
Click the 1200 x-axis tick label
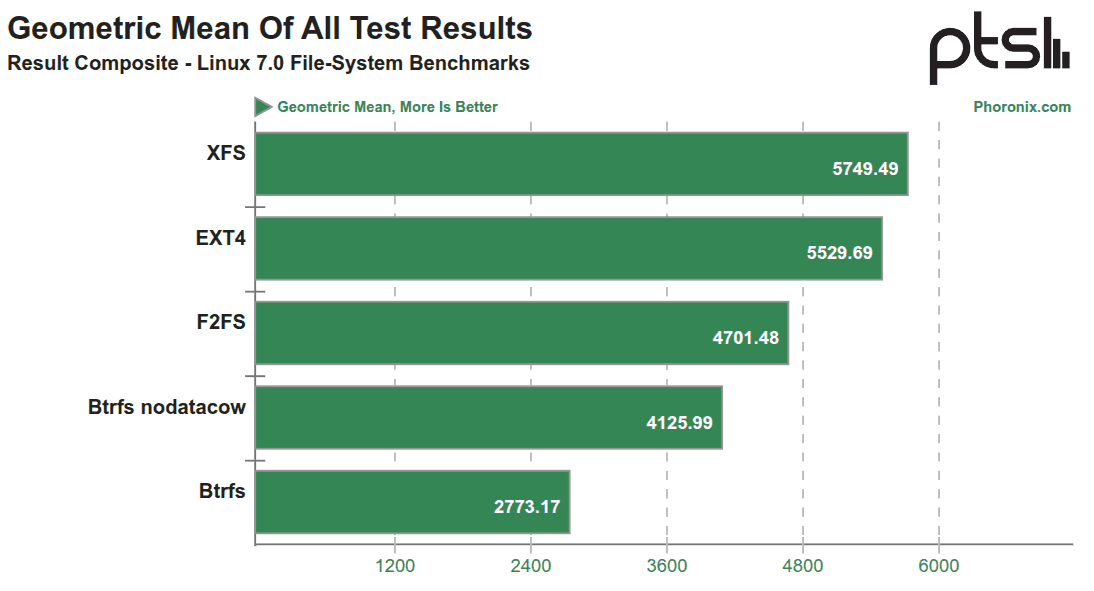coord(395,566)
